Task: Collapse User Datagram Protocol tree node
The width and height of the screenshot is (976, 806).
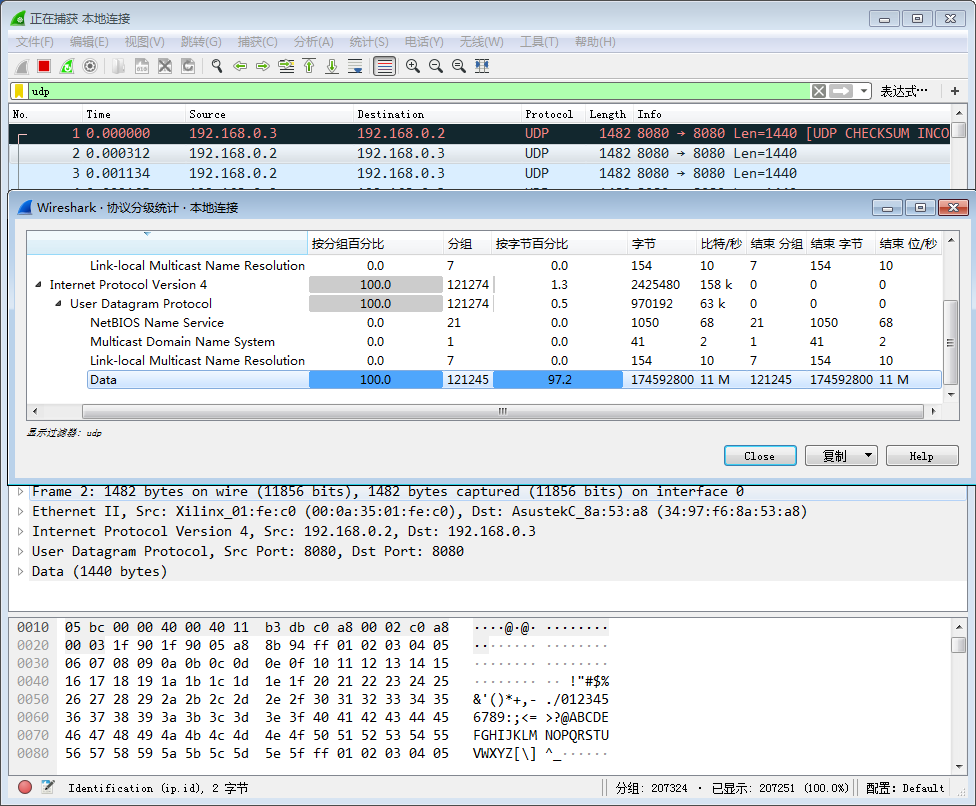Action: tap(59, 304)
